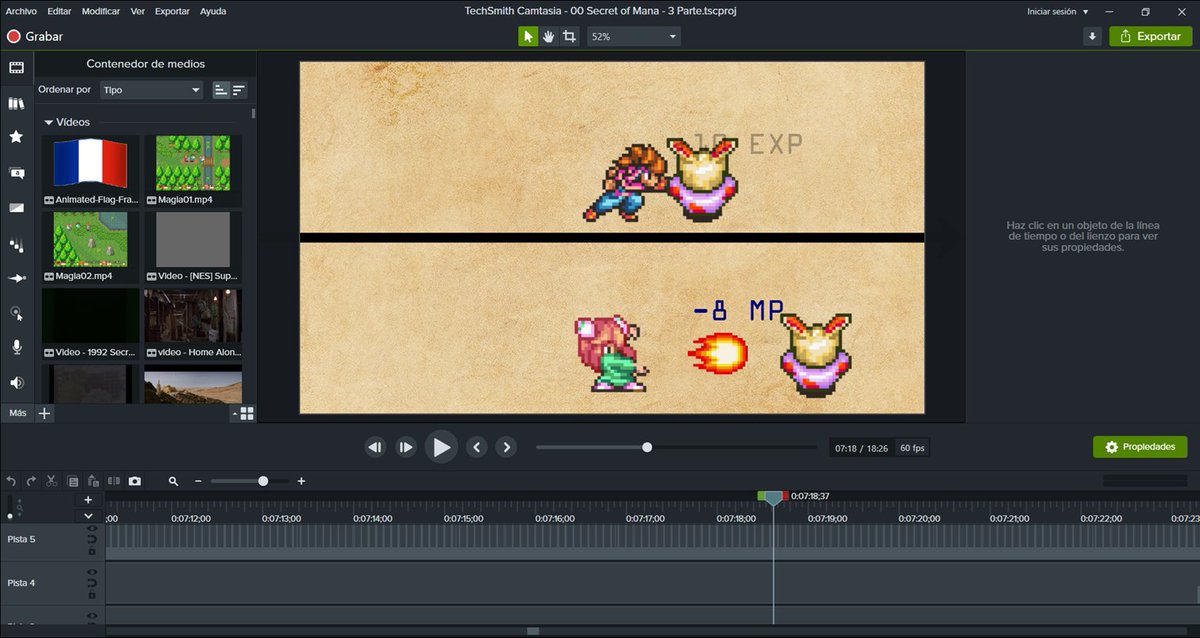Click the timeline zoom slider handle
This screenshot has height=638, width=1200.
[x=263, y=481]
